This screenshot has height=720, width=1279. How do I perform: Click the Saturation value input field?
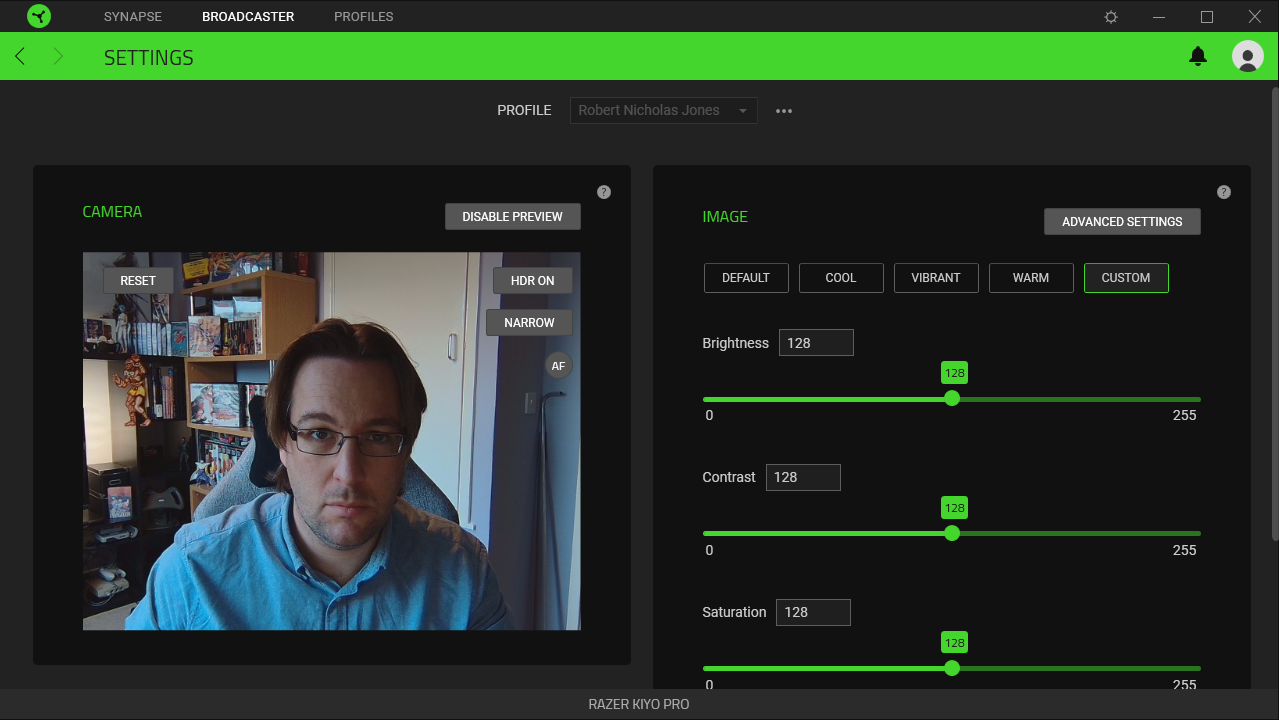point(813,613)
